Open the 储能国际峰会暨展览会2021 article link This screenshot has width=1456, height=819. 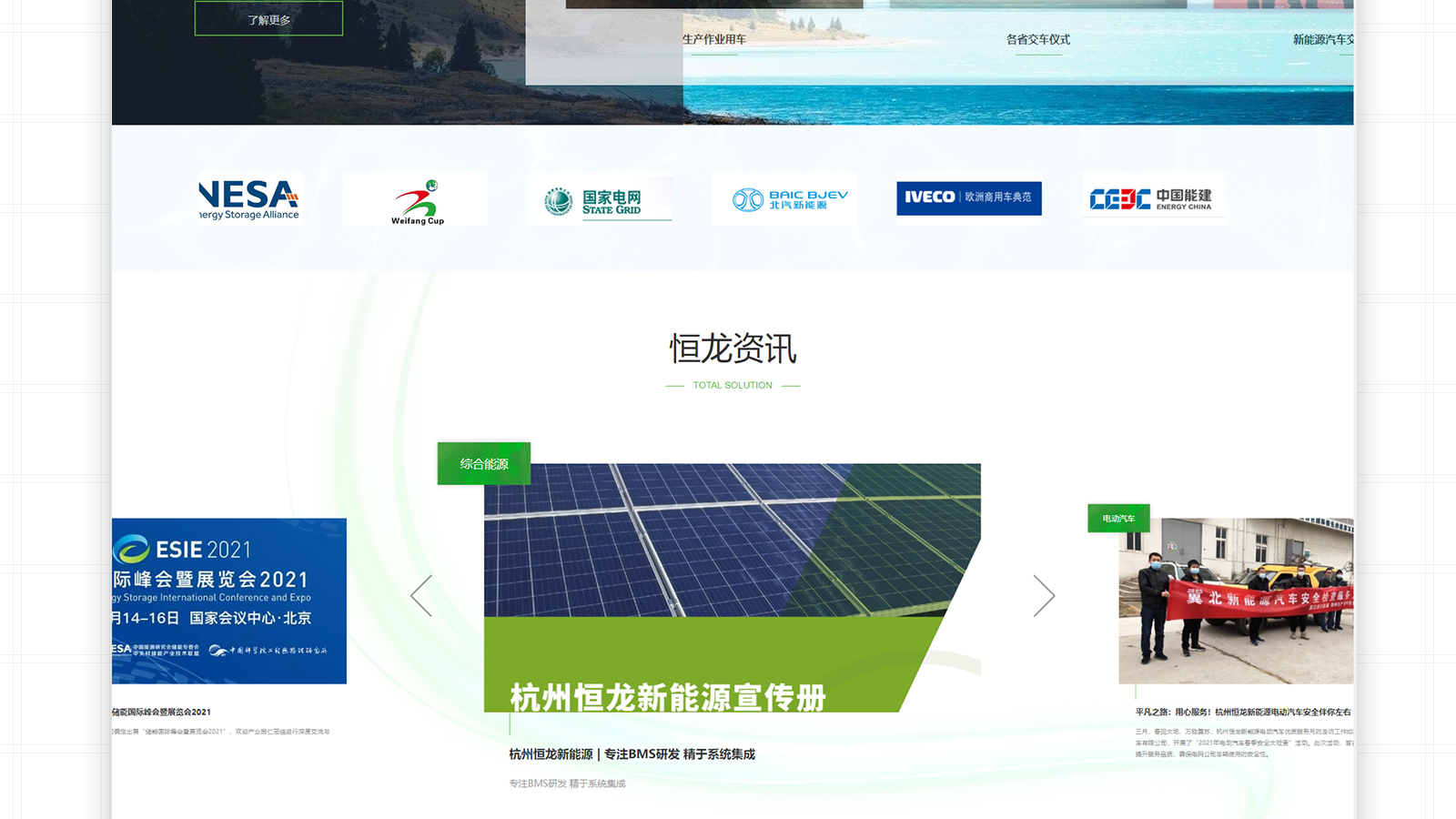click(162, 712)
